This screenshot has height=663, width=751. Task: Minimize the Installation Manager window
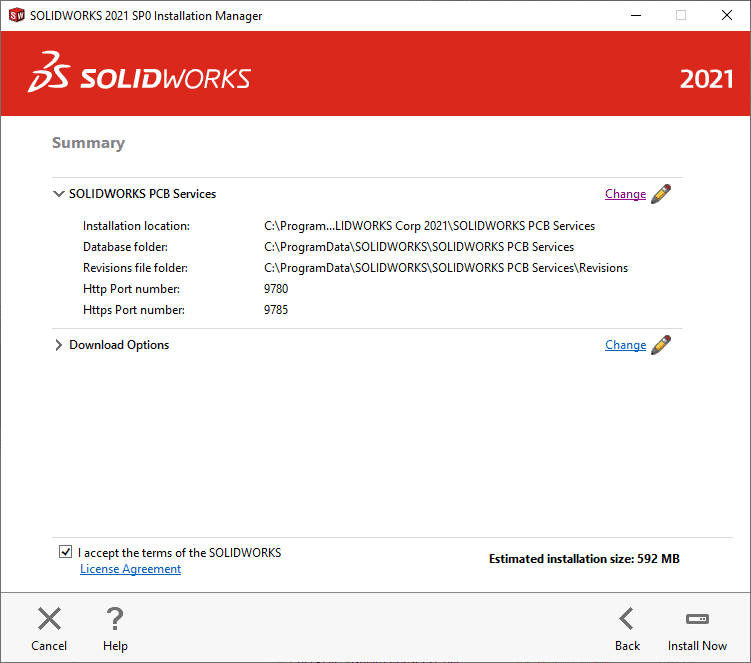(636, 15)
